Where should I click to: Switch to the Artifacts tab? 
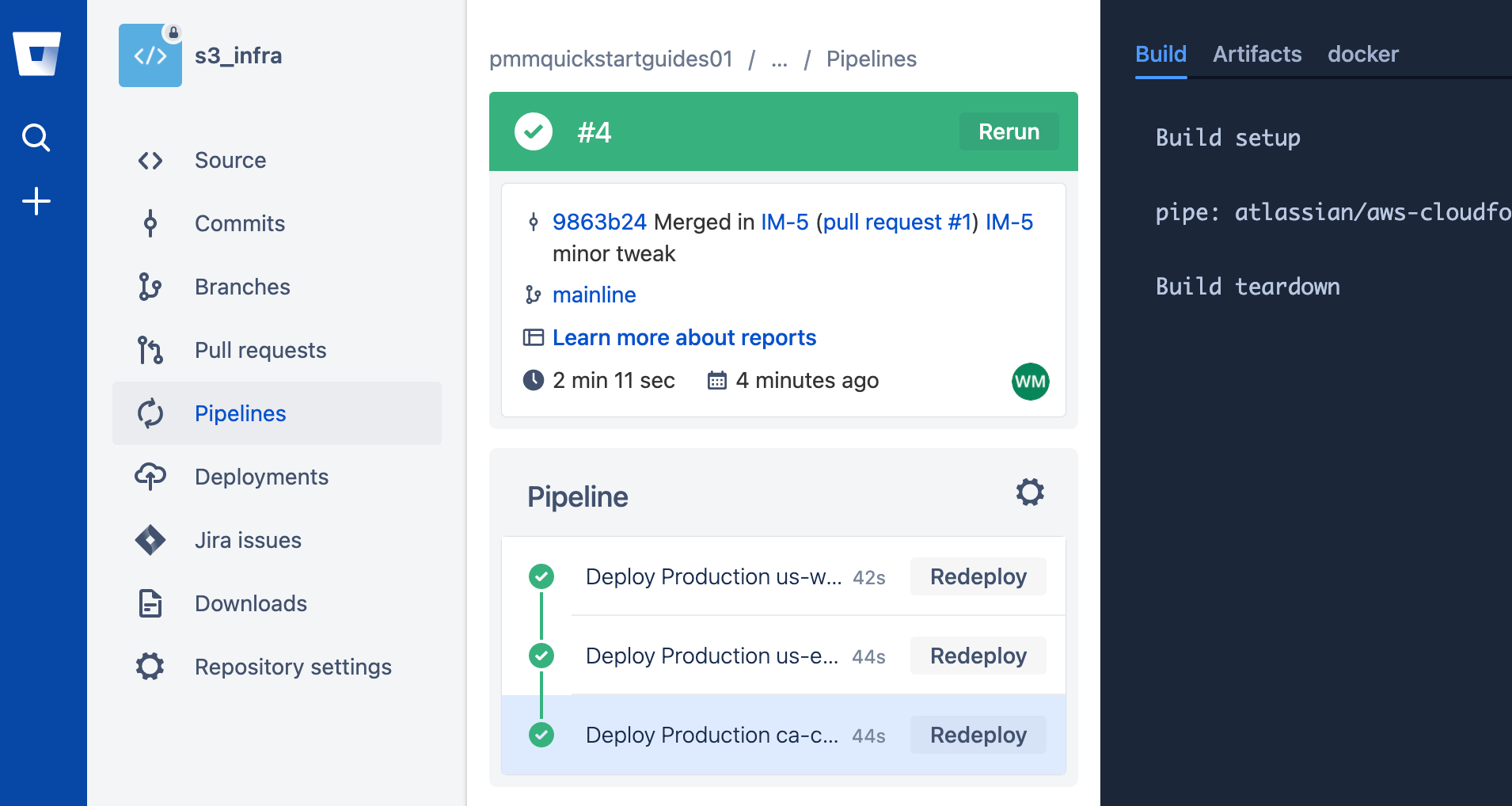tap(1256, 54)
